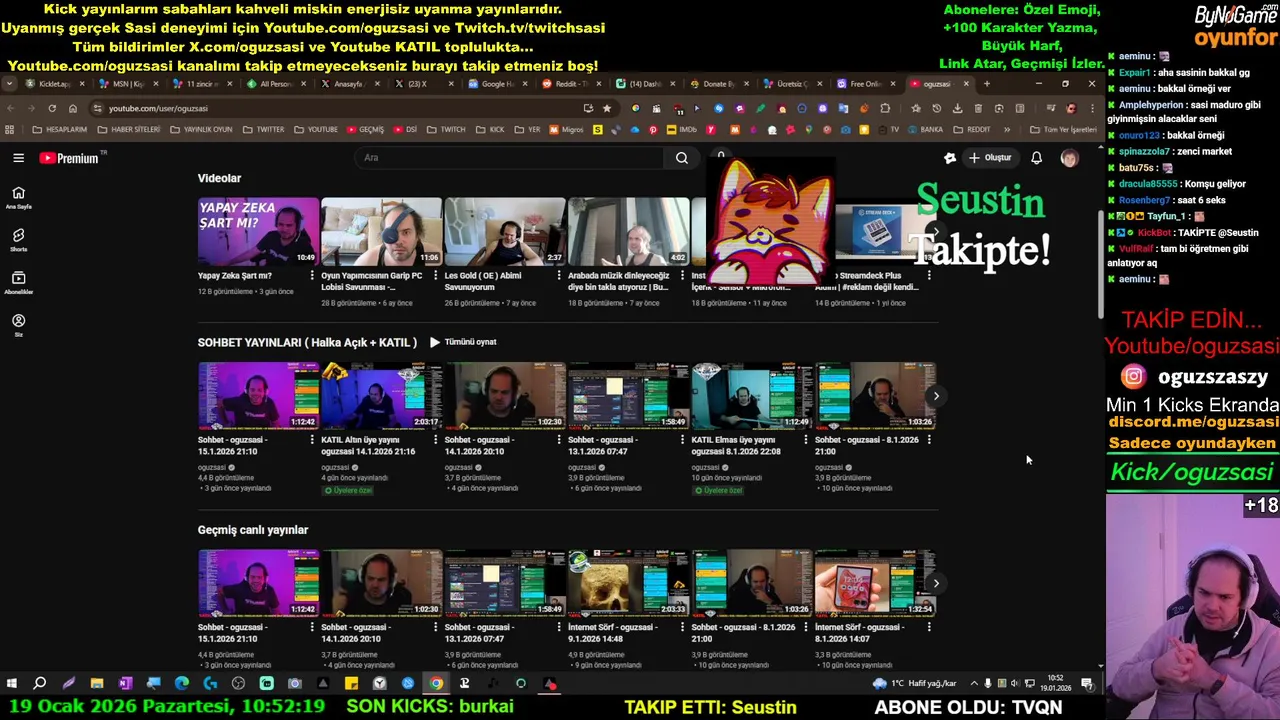The image size is (1280, 720).
Task: Open options for Sohbet 8.1.2026 21:00 in Sohbet Yayınları
Action: coord(929,440)
